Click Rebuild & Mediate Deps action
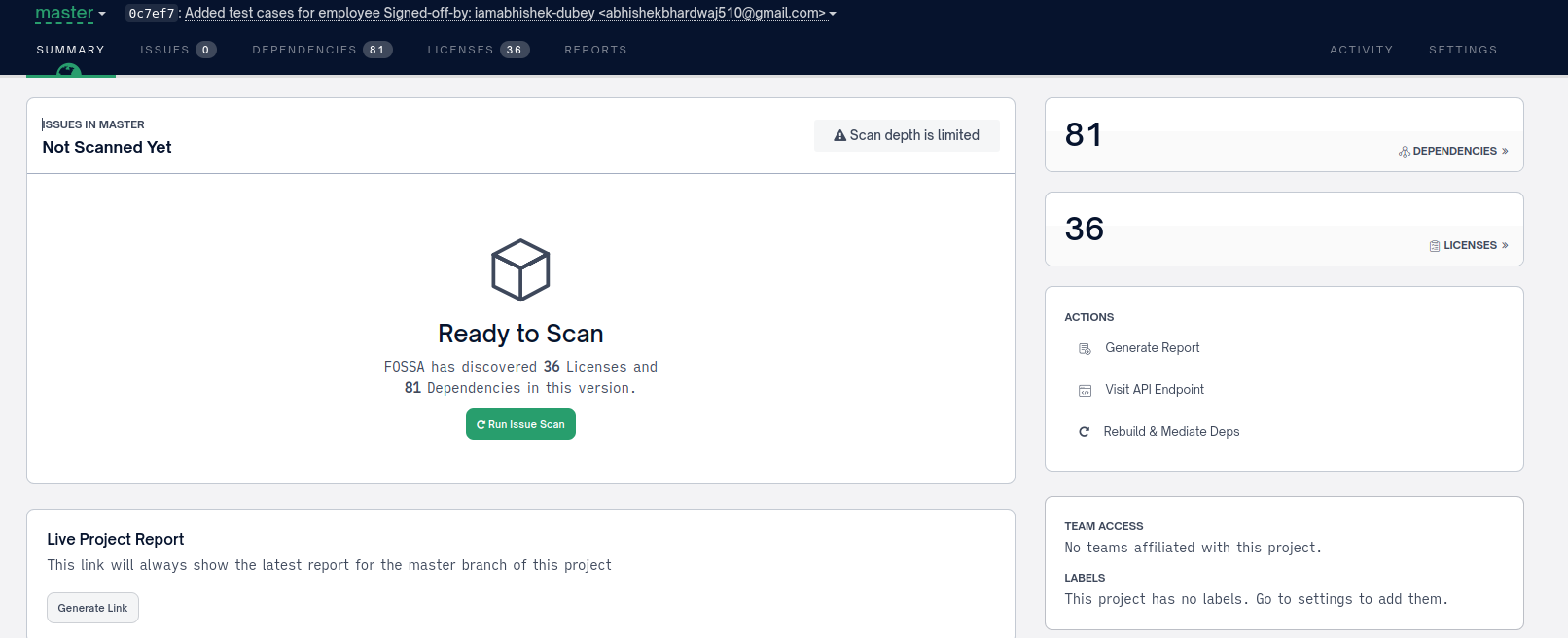Image resolution: width=1568 pixels, height=638 pixels. tap(1171, 432)
